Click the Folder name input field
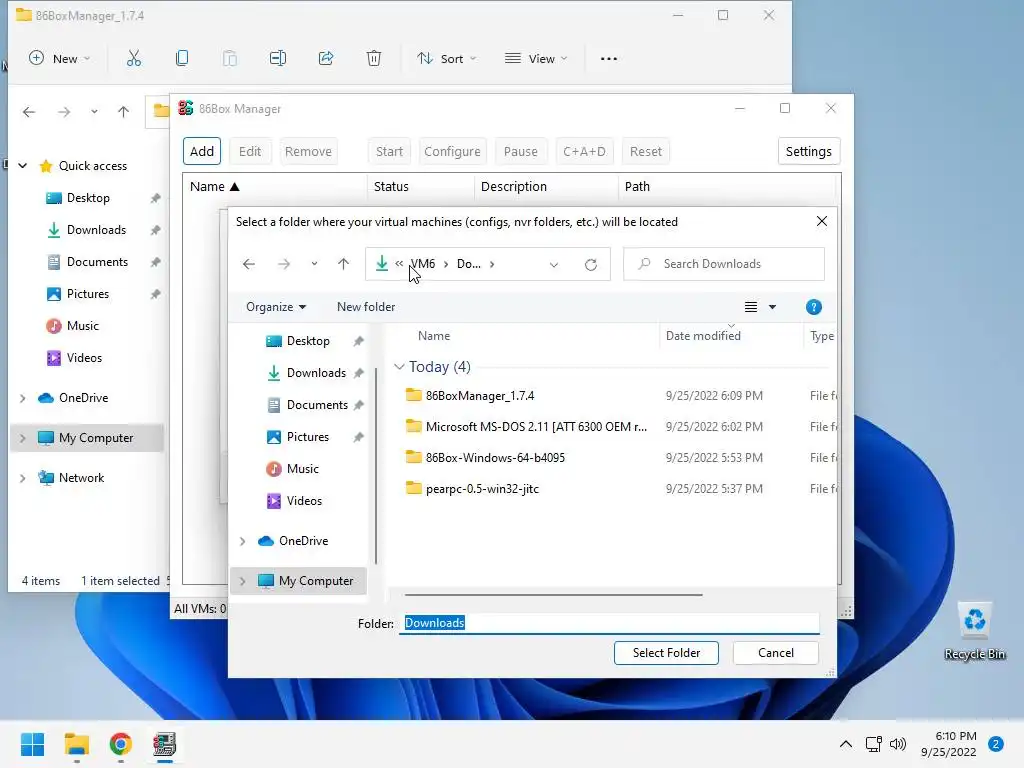Viewport: 1024px width, 768px height. 609,623
